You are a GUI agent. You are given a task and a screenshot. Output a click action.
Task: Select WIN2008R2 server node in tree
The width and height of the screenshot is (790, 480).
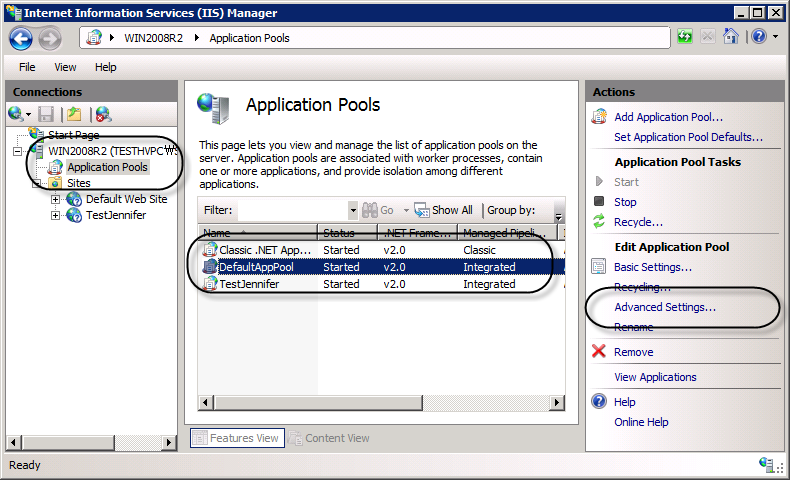pyautogui.click(x=112, y=151)
